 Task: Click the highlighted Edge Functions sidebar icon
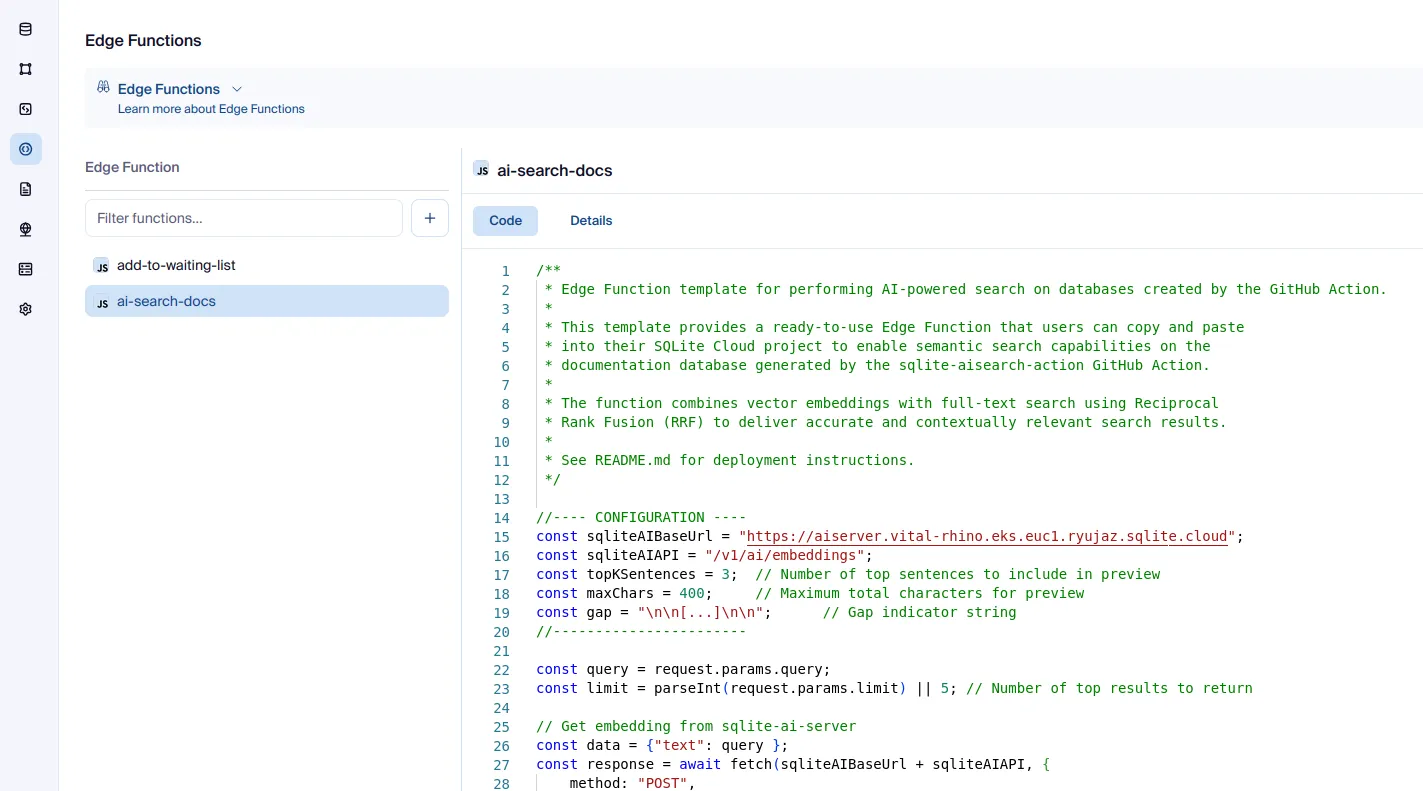pos(25,149)
